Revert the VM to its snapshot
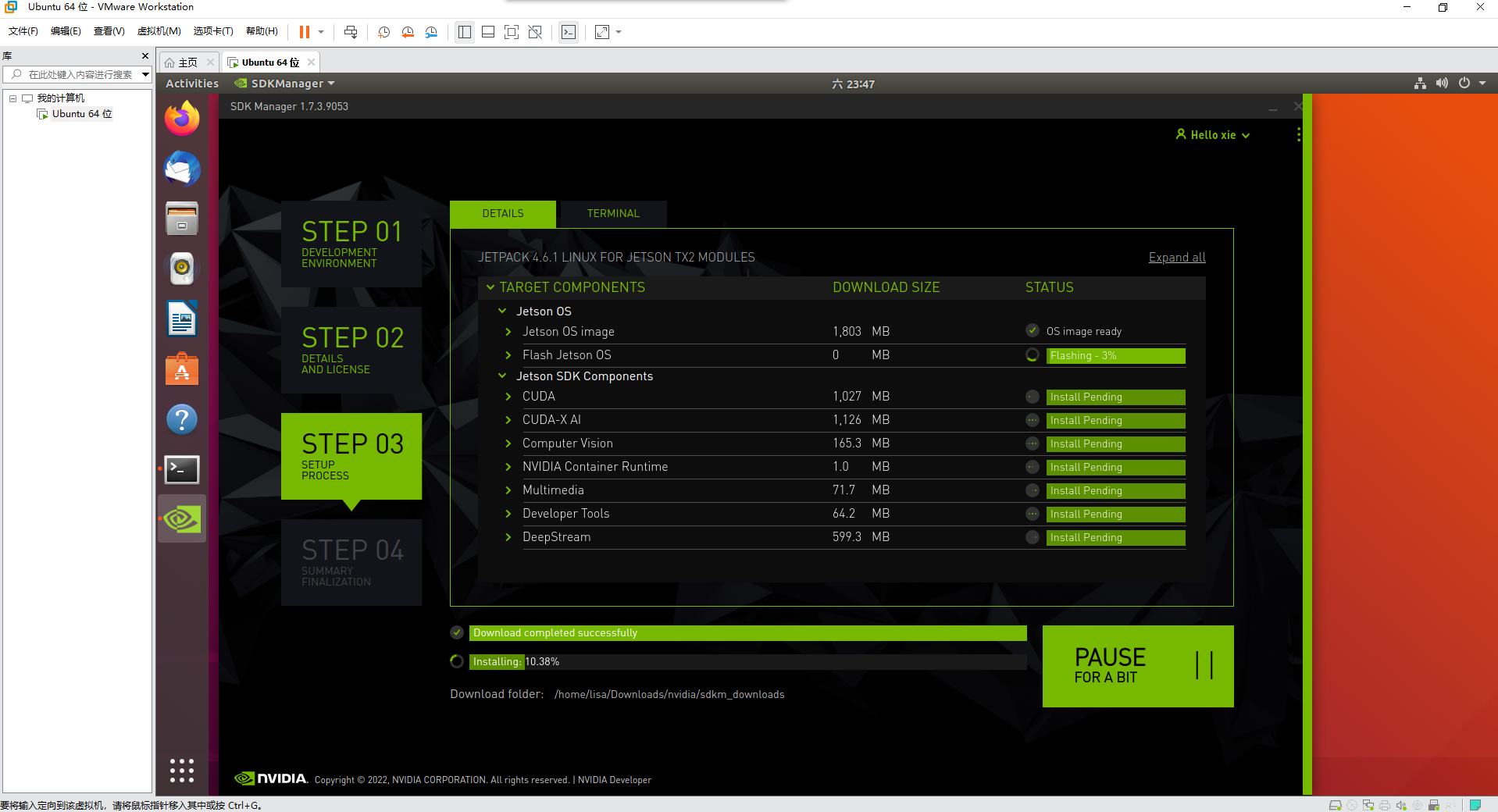Image resolution: width=1498 pixels, height=812 pixels. [x=407, y=32]
